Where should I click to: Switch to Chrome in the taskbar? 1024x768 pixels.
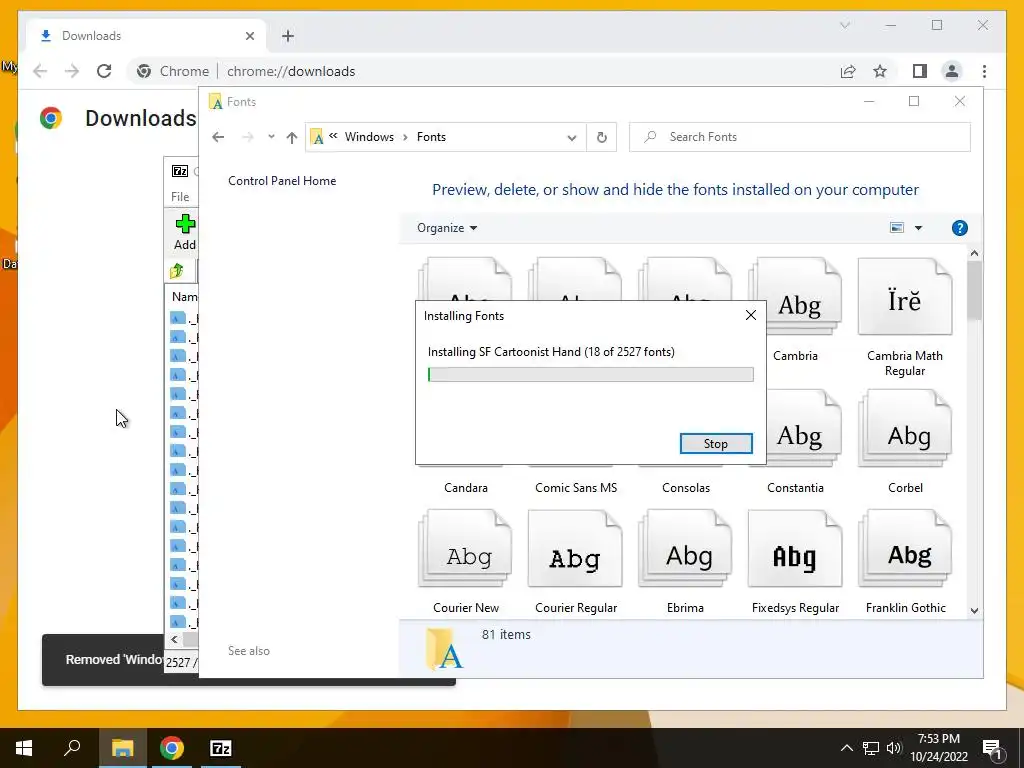[x=172, y=748]
